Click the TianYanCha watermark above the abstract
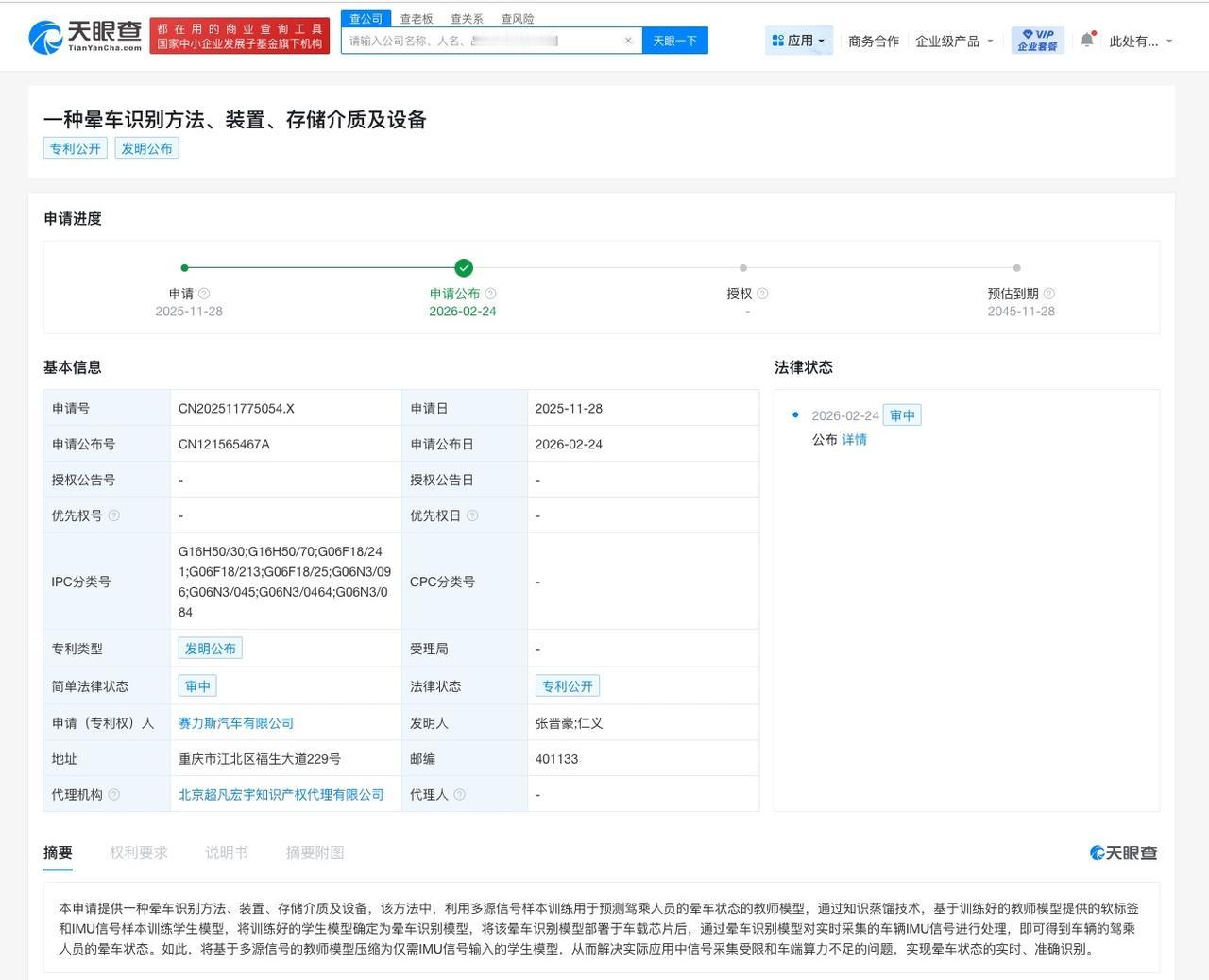Image resolution: width=1209 pixels, height=980 pixels. [x=1122, y=852]
